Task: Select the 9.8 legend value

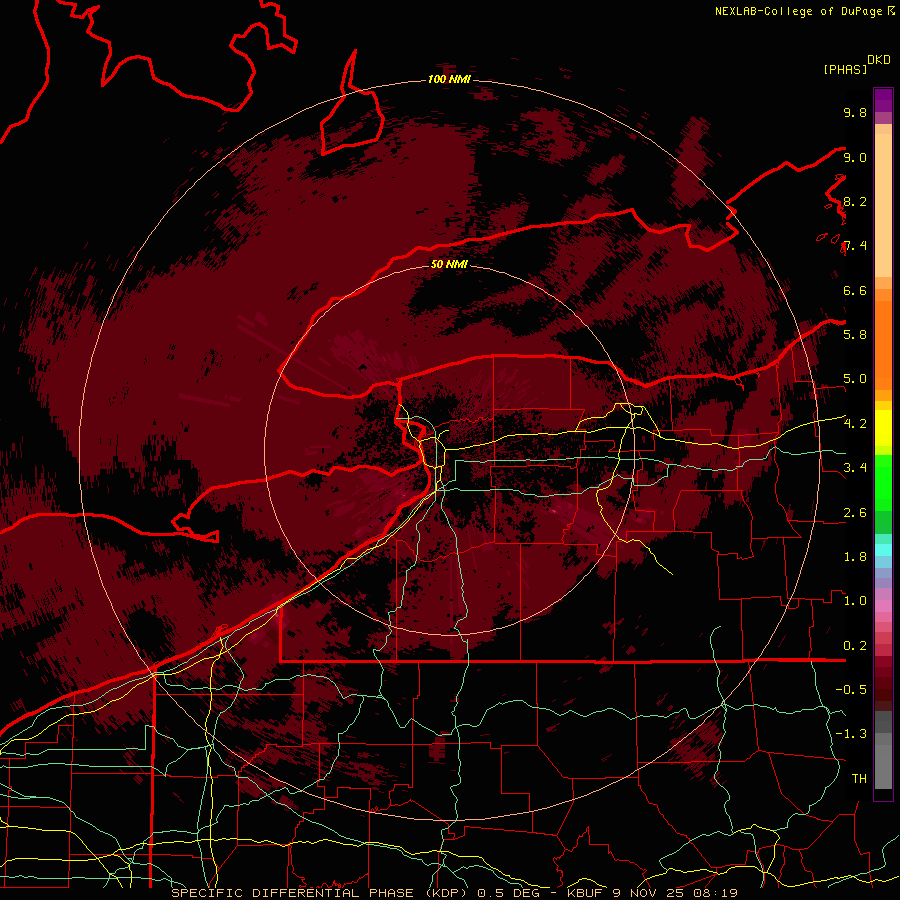Action: [x=855, y=112]
